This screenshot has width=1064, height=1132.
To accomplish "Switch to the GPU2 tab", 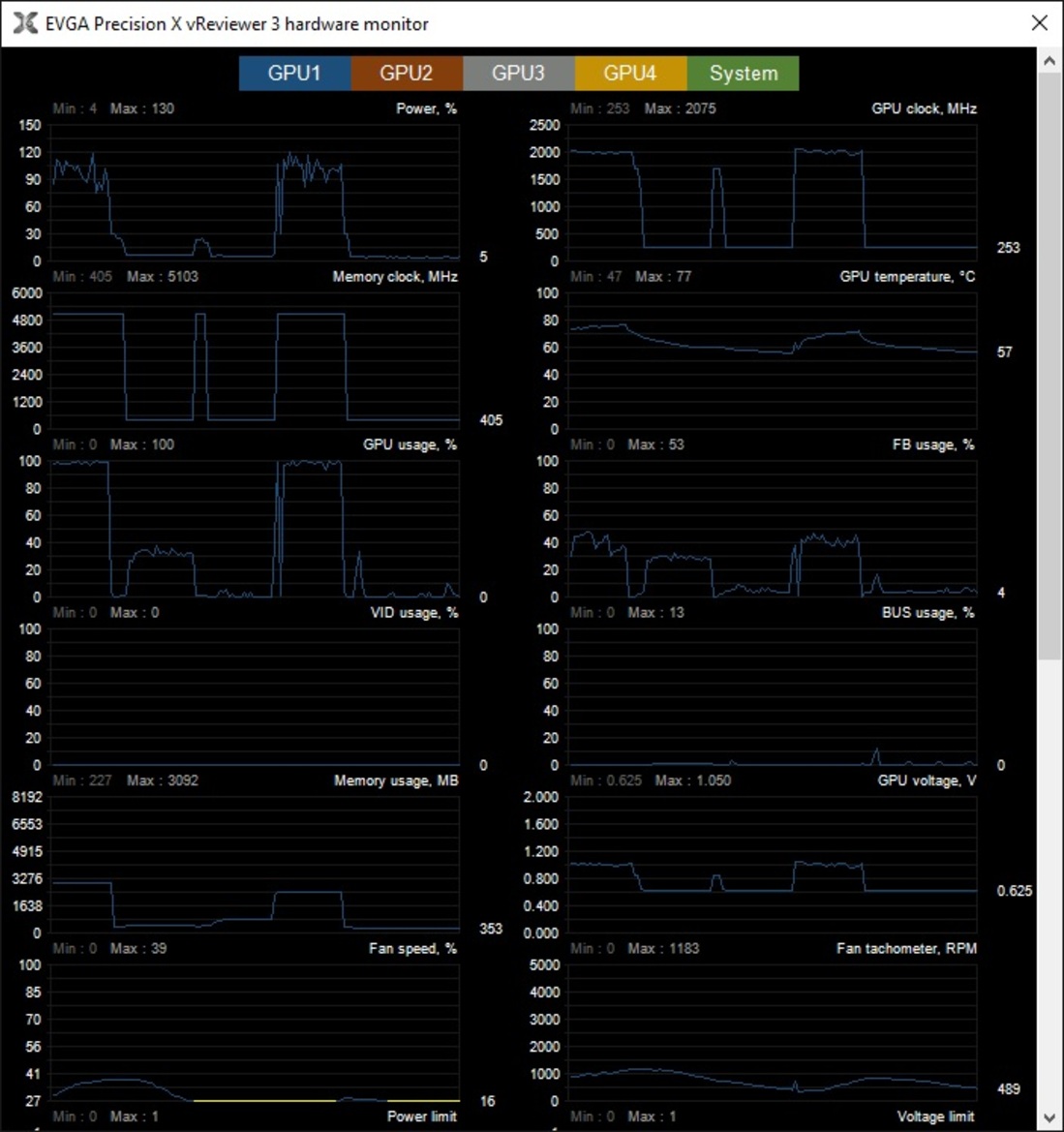I will click(x=407, y=73).
